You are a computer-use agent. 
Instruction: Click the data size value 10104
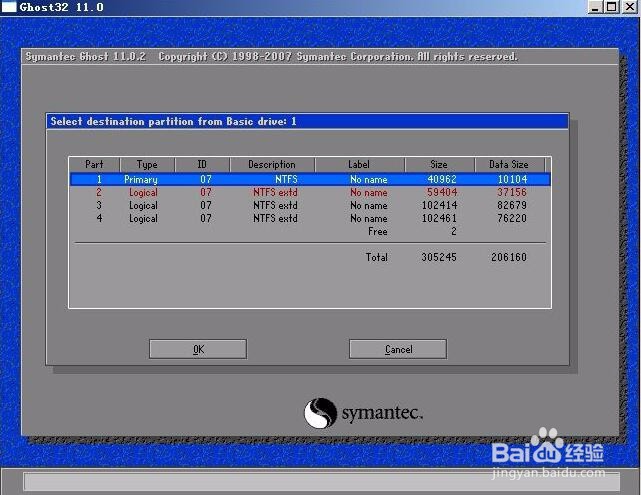coord(512,179)
